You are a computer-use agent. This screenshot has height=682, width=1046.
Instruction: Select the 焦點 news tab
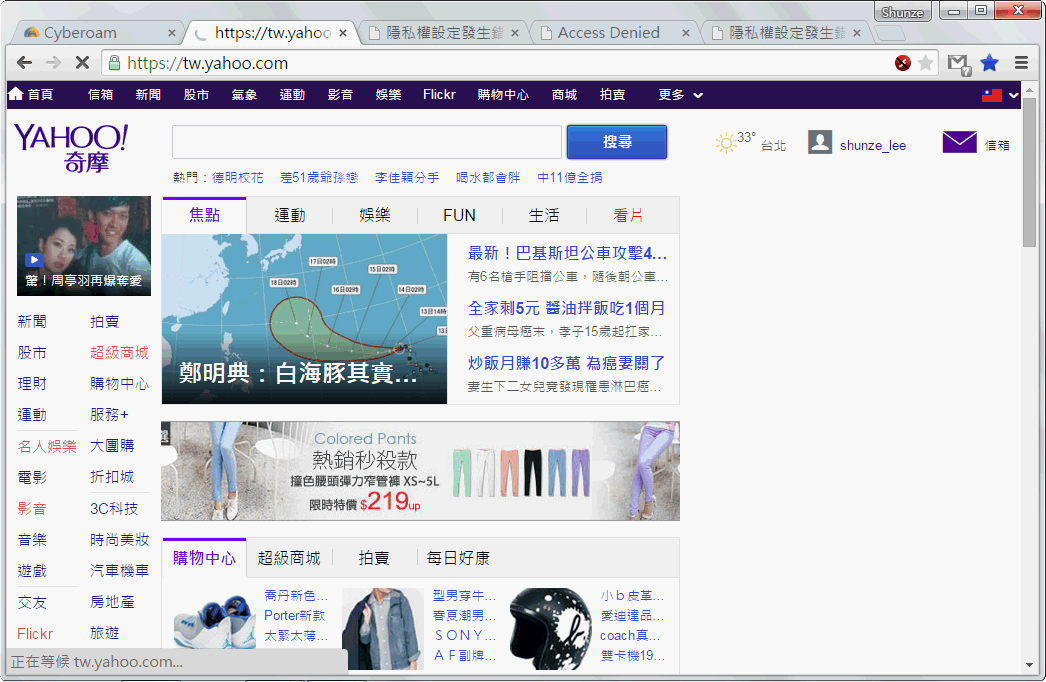point(204,215)
